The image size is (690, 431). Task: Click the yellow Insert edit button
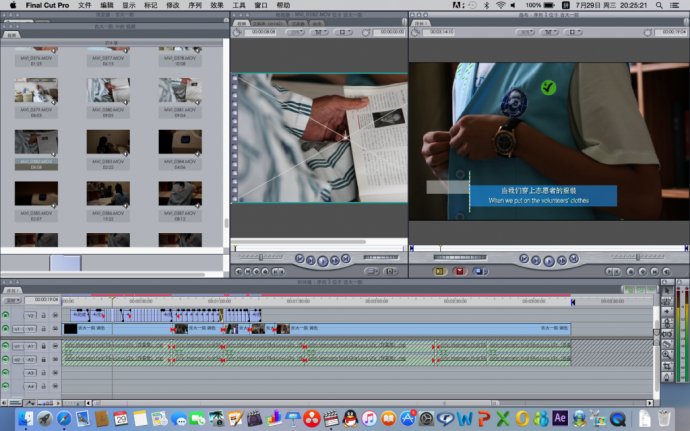[439, 271]
